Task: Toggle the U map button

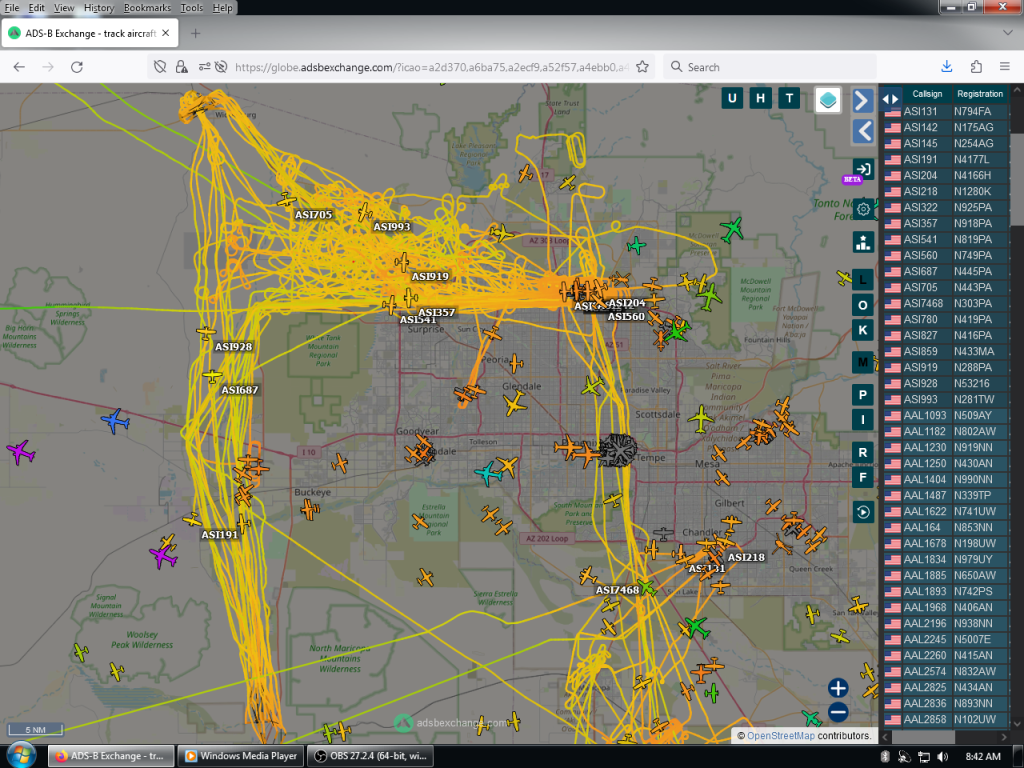Action: click(731, 99)
